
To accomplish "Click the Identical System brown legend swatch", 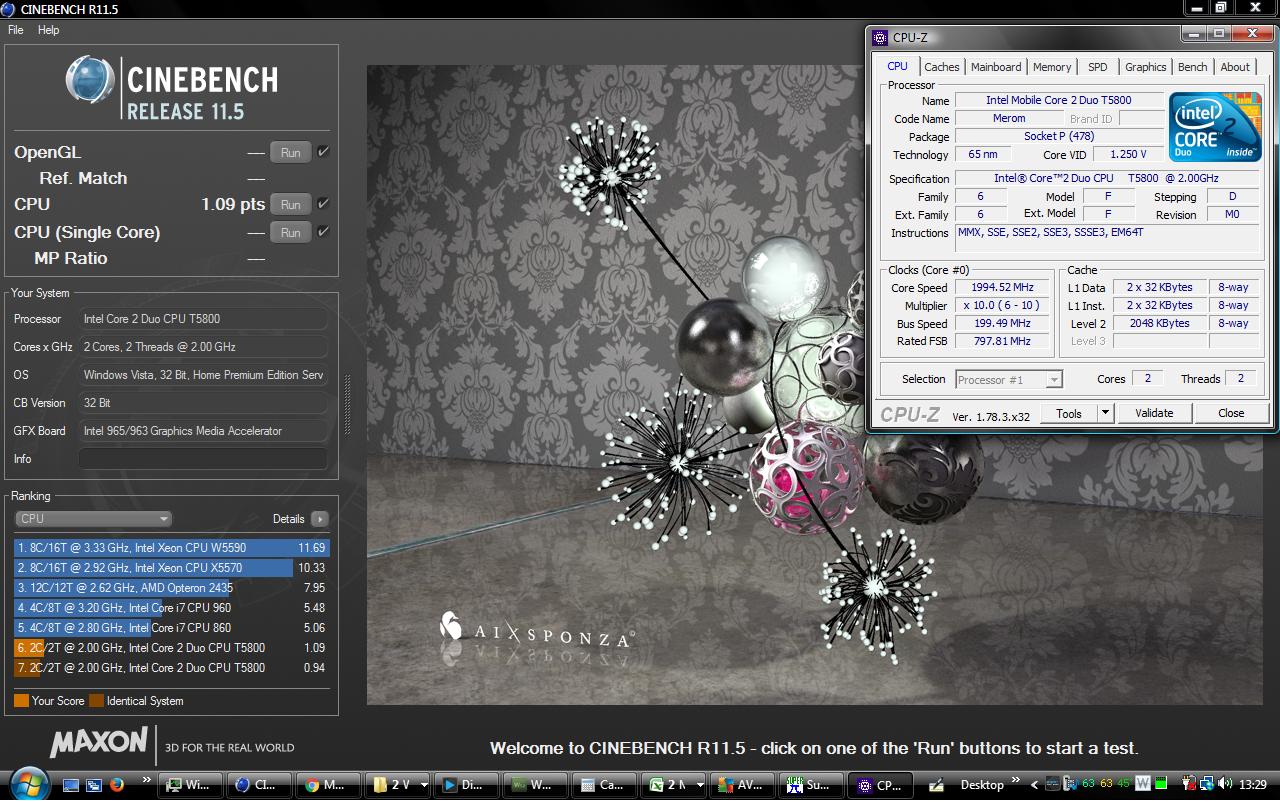I will tap(96, 701).
